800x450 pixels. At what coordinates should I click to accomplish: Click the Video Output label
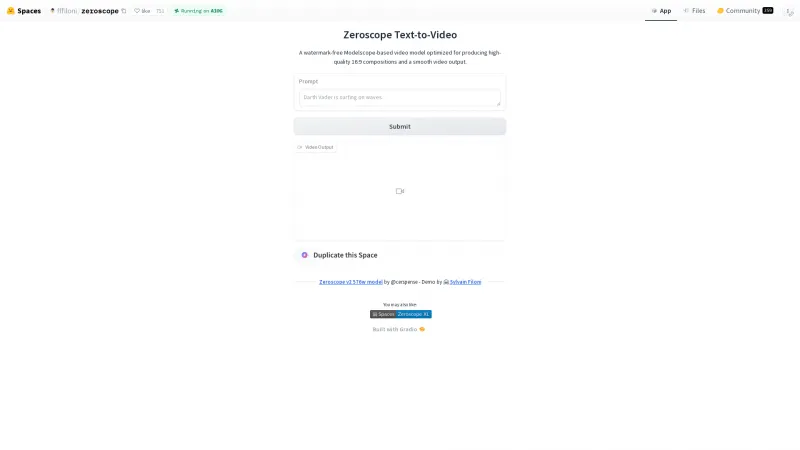click(x=315, y=147)
